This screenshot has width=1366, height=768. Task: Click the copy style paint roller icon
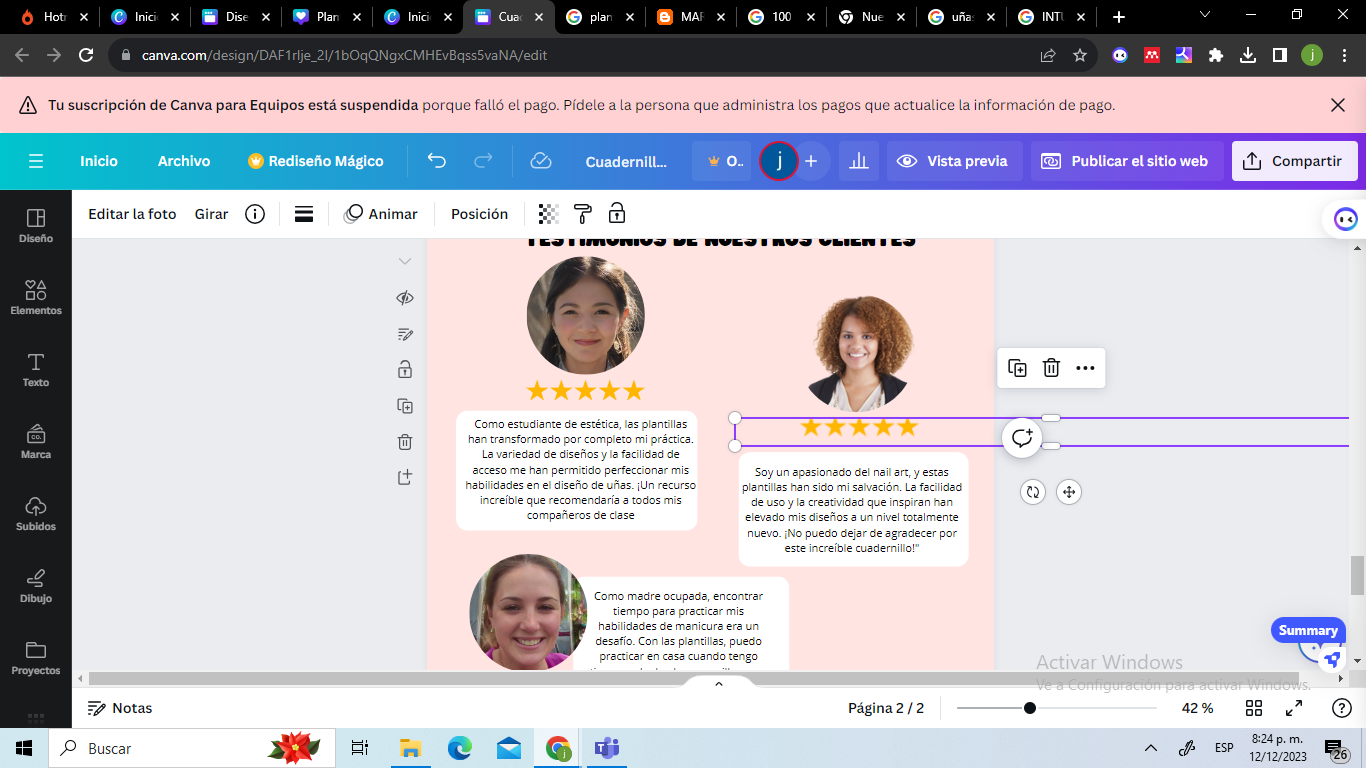coord(582,214)
